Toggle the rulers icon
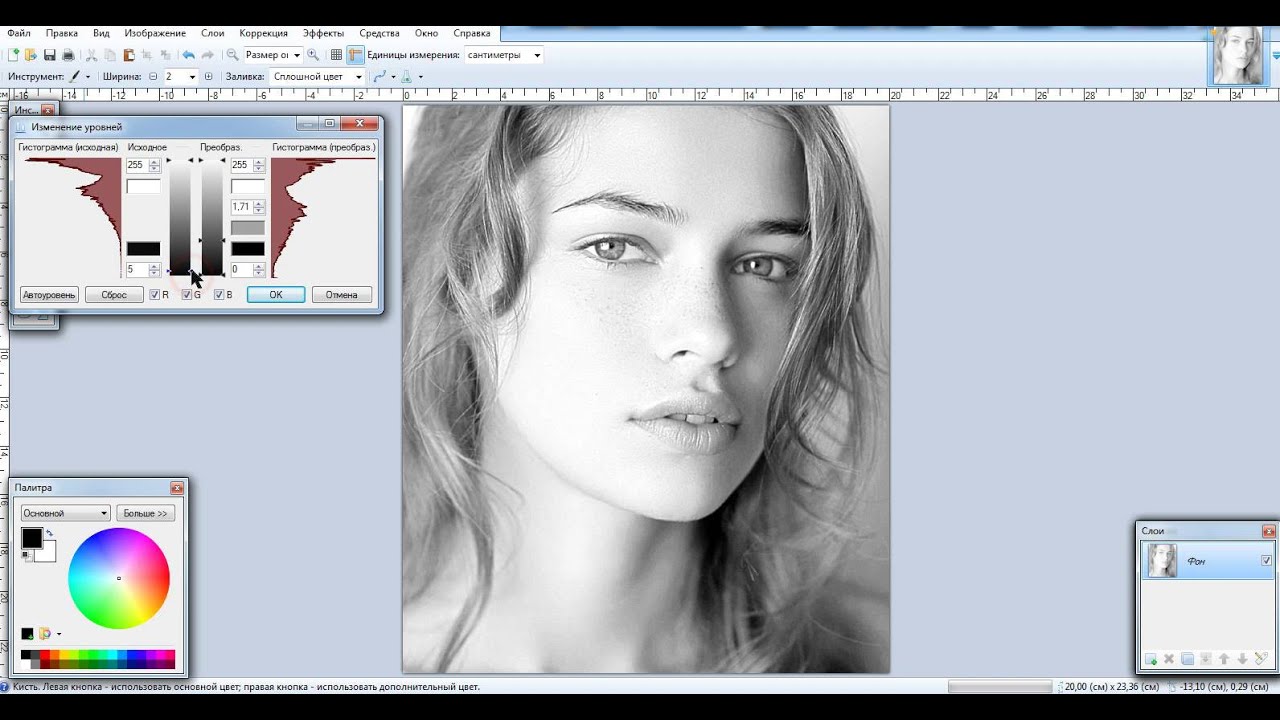The height and width of the screenshot is (720, 1280). click(355, 55)
